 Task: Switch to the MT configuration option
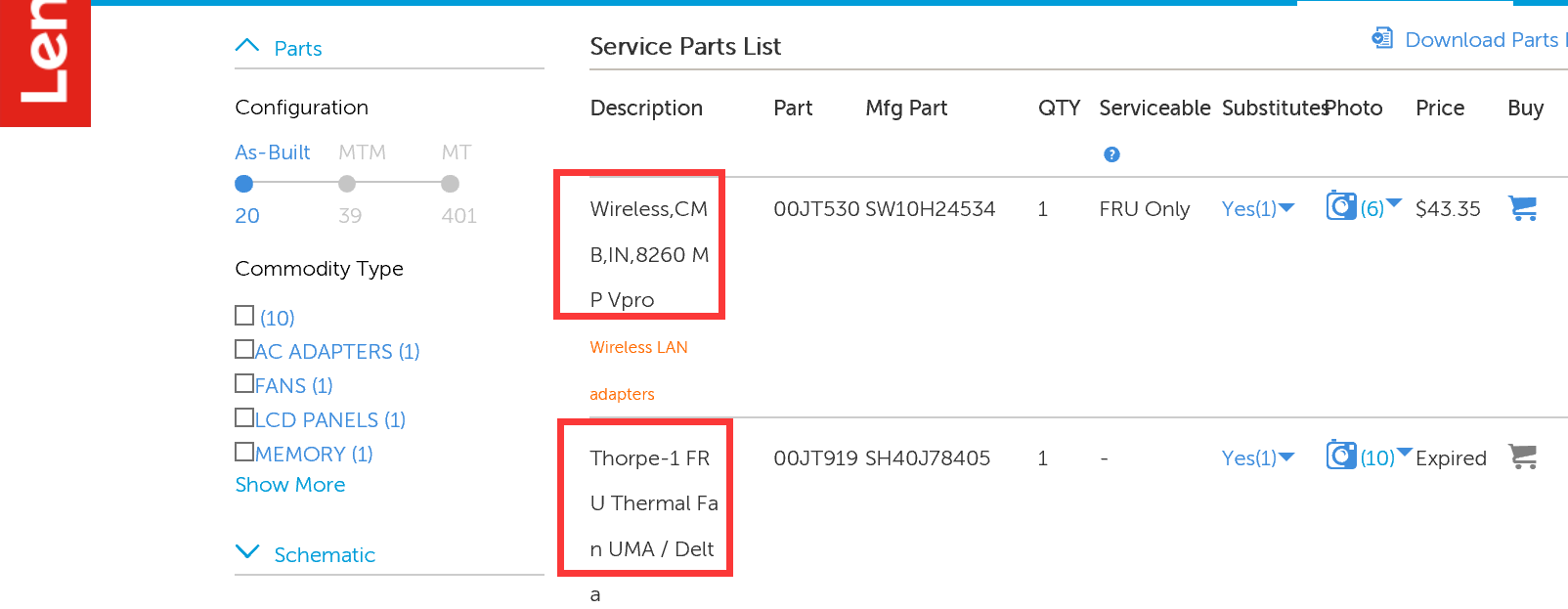click(x=450, y=184)
